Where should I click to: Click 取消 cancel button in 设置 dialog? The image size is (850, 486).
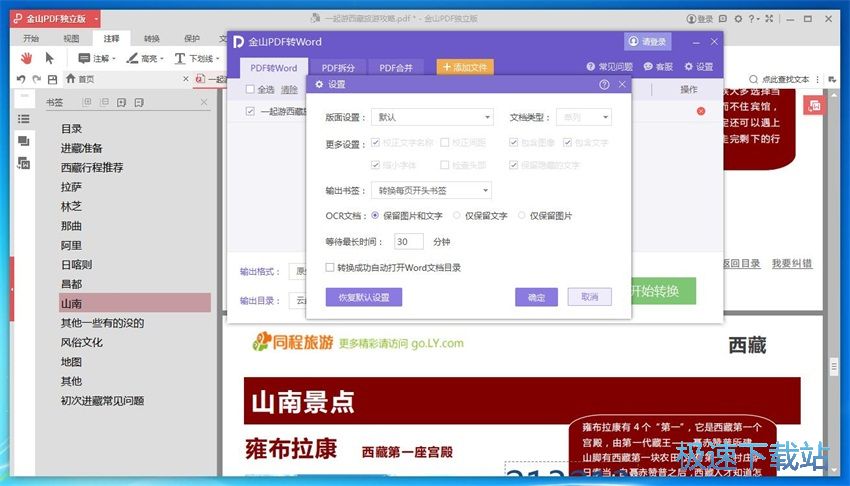point(589,297)
